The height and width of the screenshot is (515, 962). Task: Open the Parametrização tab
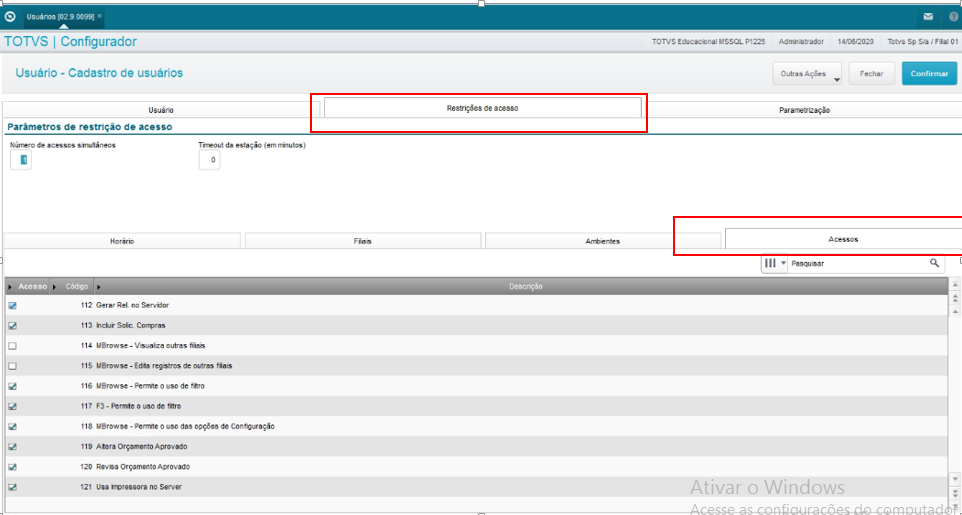click(x=804, y=110)
